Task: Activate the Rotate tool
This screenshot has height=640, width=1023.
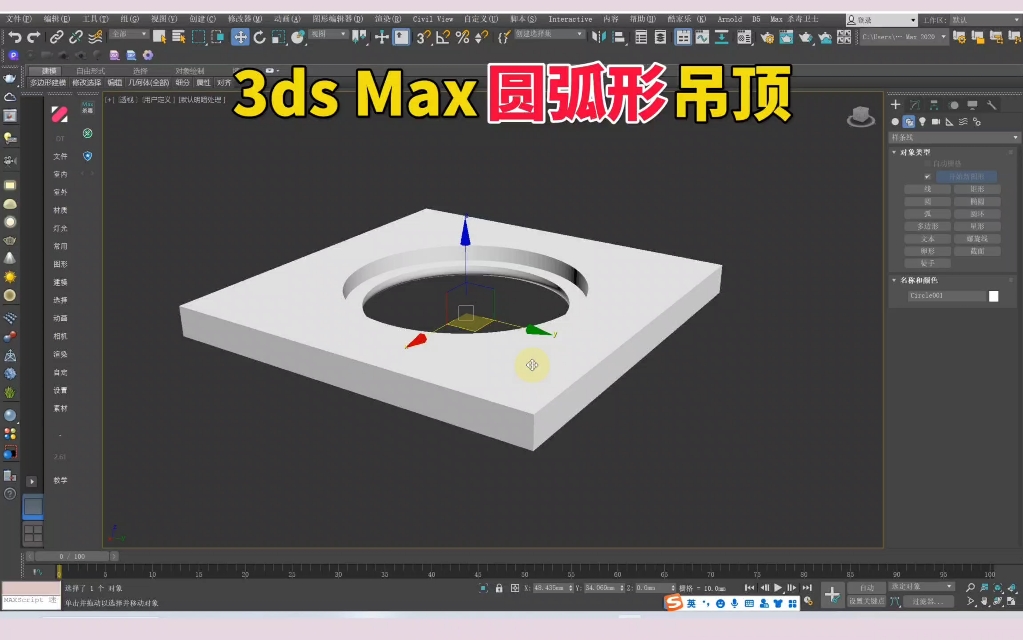Action: (x=258, y=40)
